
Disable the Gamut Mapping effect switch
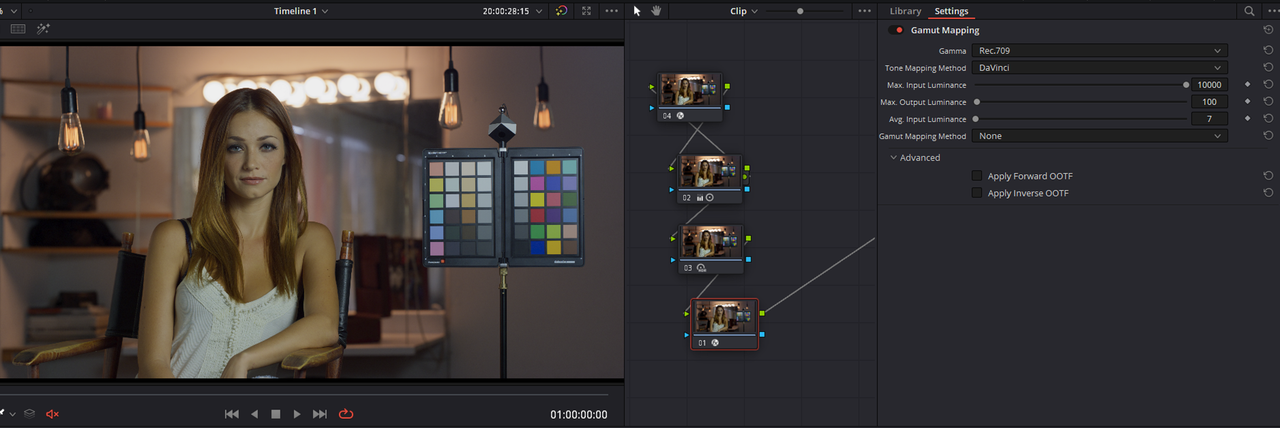tap(896, 30)
